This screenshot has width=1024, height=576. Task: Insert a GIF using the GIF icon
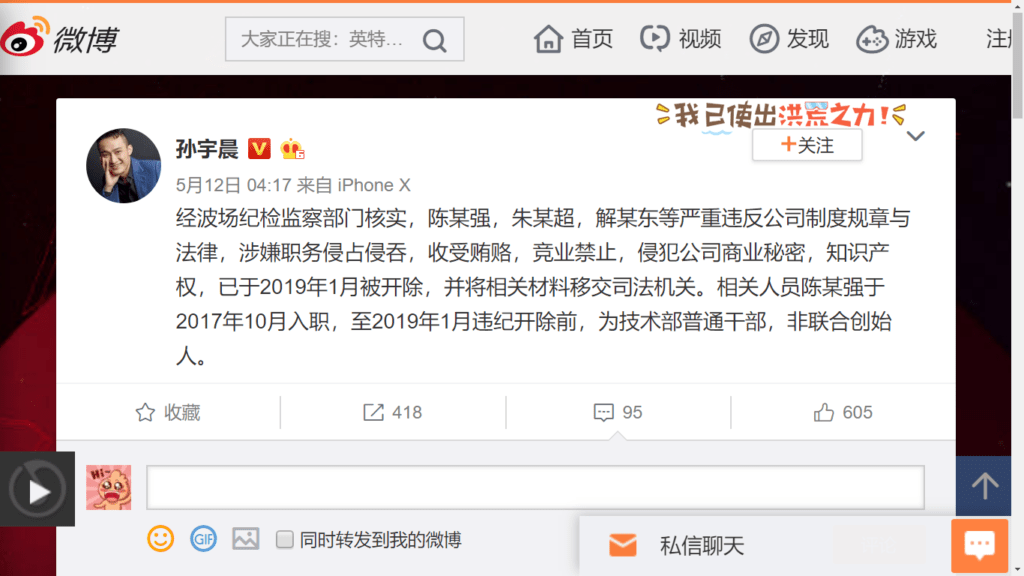coord(203,539)
